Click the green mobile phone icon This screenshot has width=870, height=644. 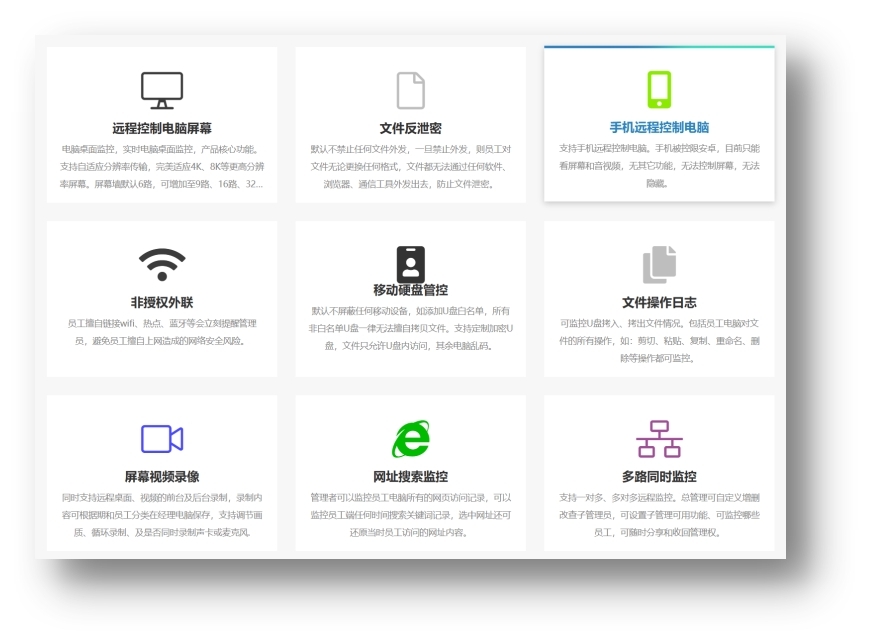659,89
